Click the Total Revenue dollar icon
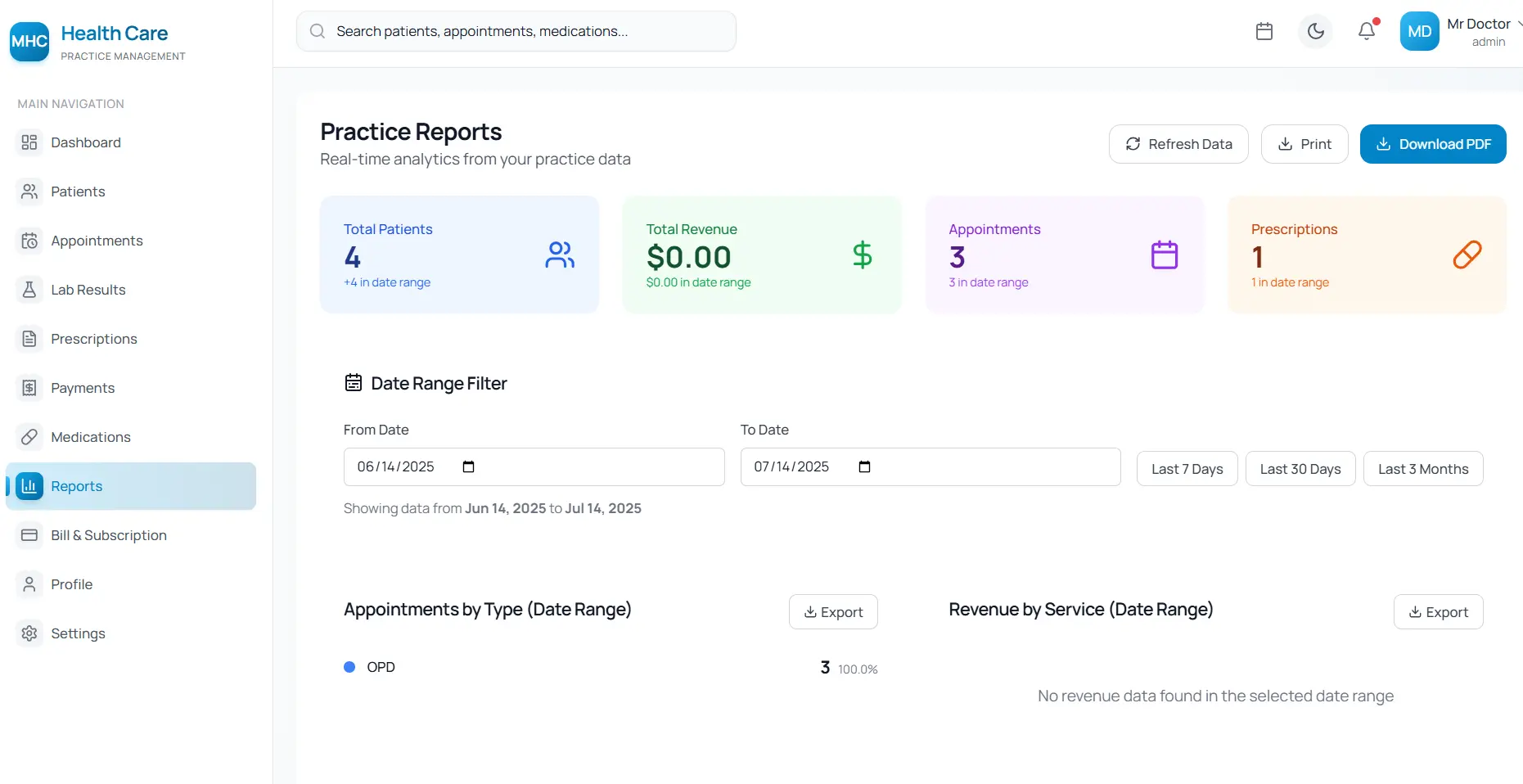Viewport: 1523px width, 784px height. coord(863,255)
